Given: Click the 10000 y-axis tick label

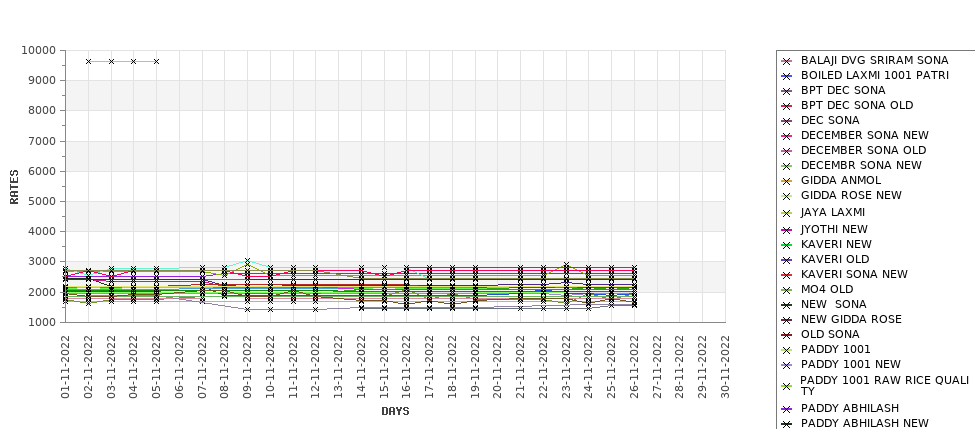Looking at the screenshot, I should (39, 50).
